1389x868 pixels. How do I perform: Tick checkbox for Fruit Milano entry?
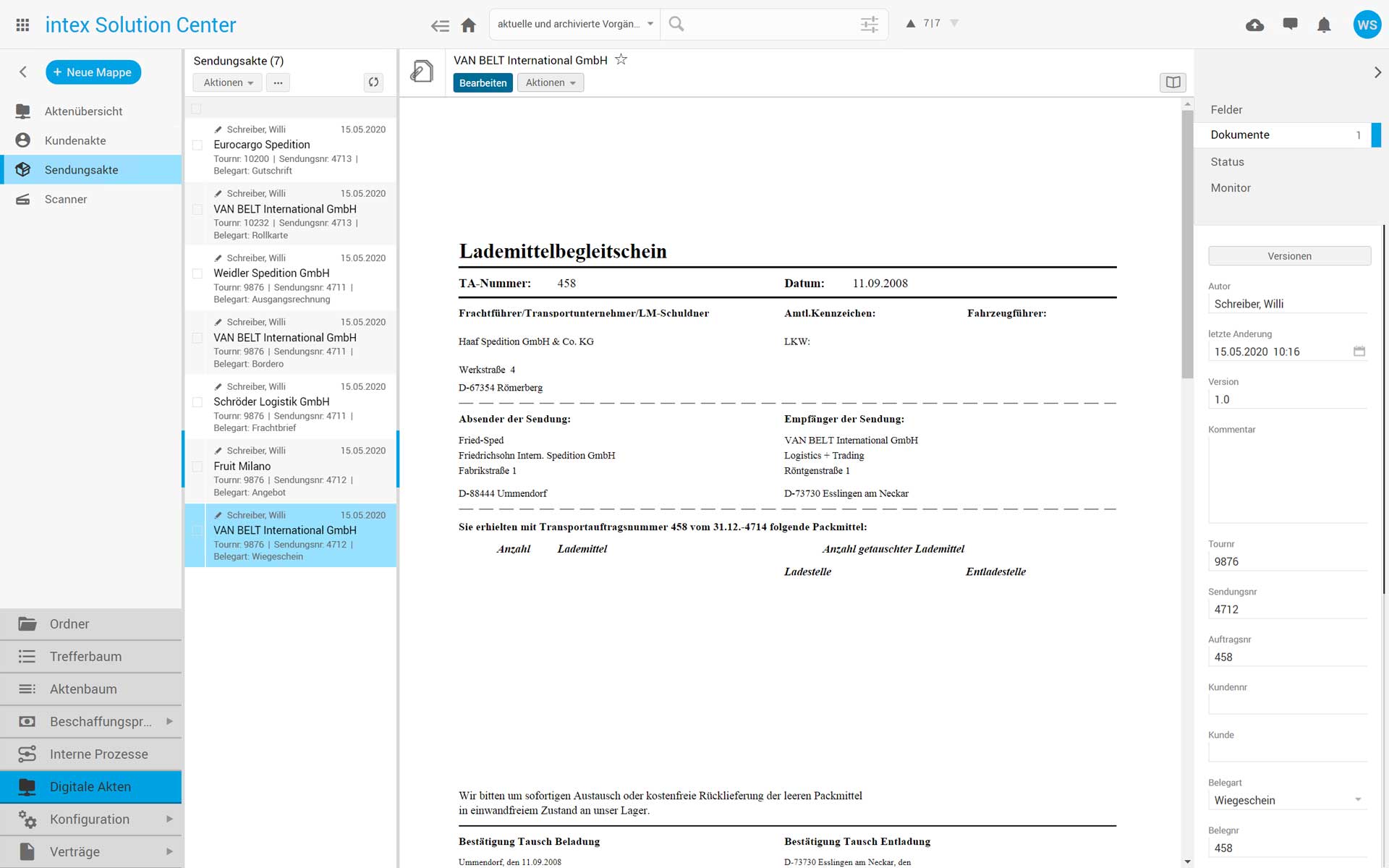(197, 467)
